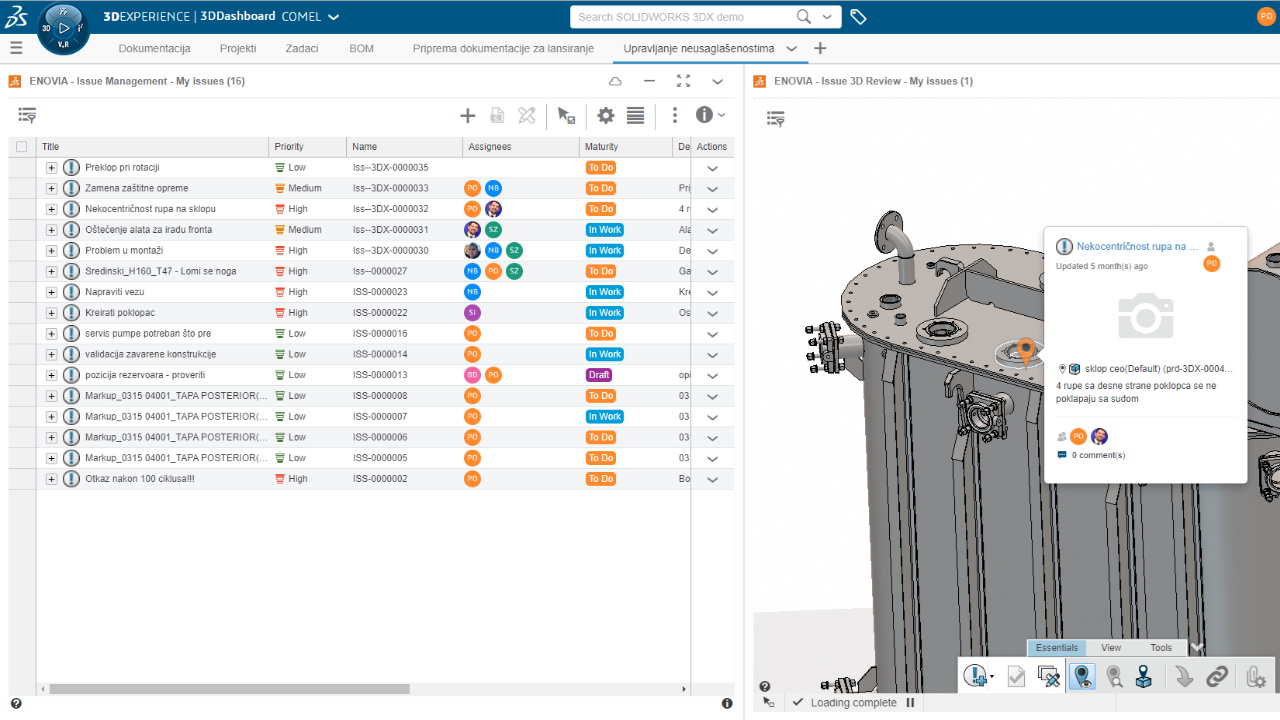Expand the 'Preklop pri rotaciji' issue row
The width and height of the screenshot is (1280, 720).
[52, 168]
